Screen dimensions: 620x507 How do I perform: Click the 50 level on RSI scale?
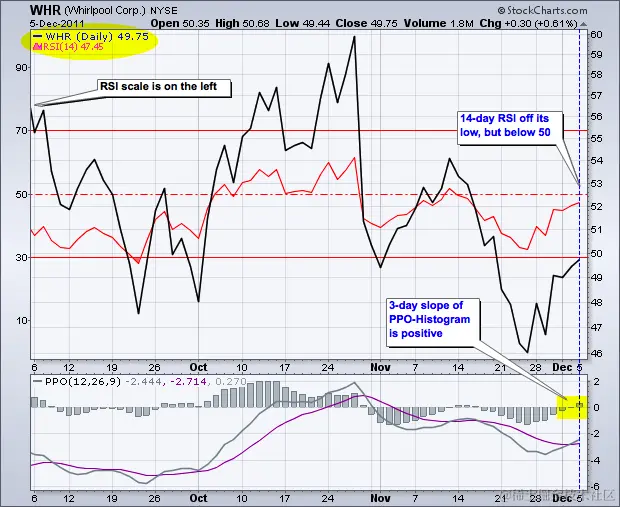22,195
